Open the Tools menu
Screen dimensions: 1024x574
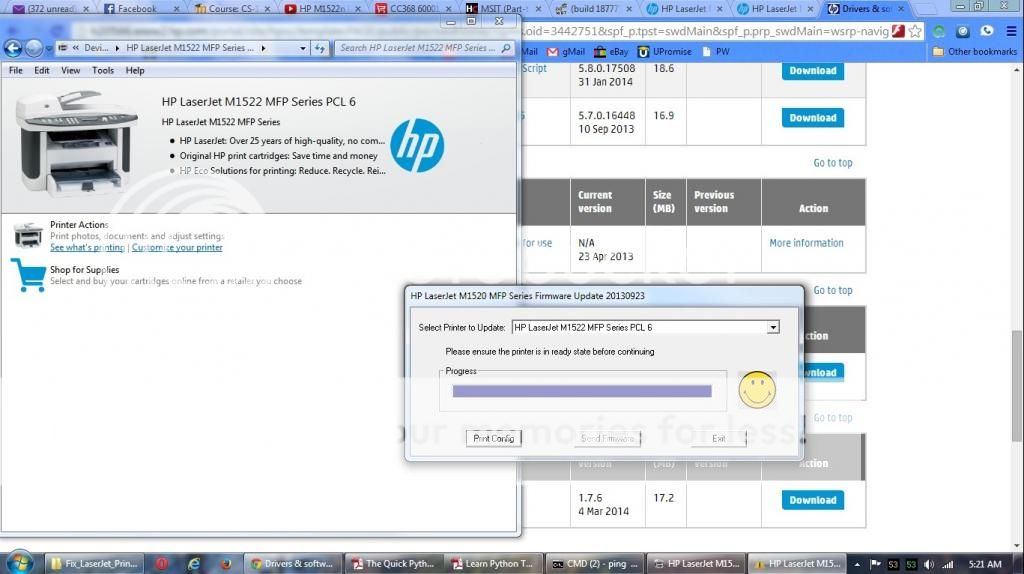pyautogui.click(x=103, y=71)
